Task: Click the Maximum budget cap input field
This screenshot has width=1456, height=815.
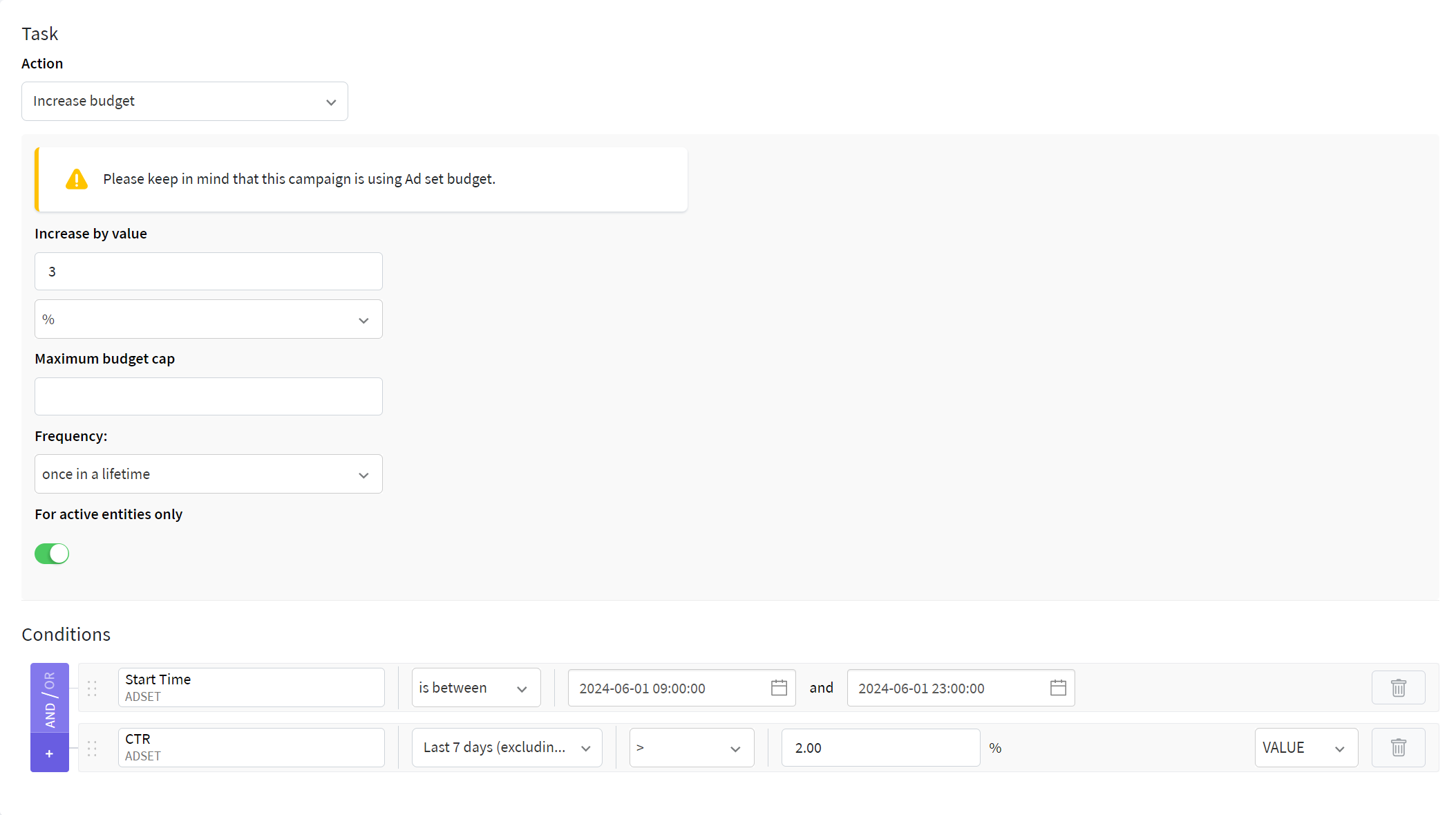Action: 208,396
